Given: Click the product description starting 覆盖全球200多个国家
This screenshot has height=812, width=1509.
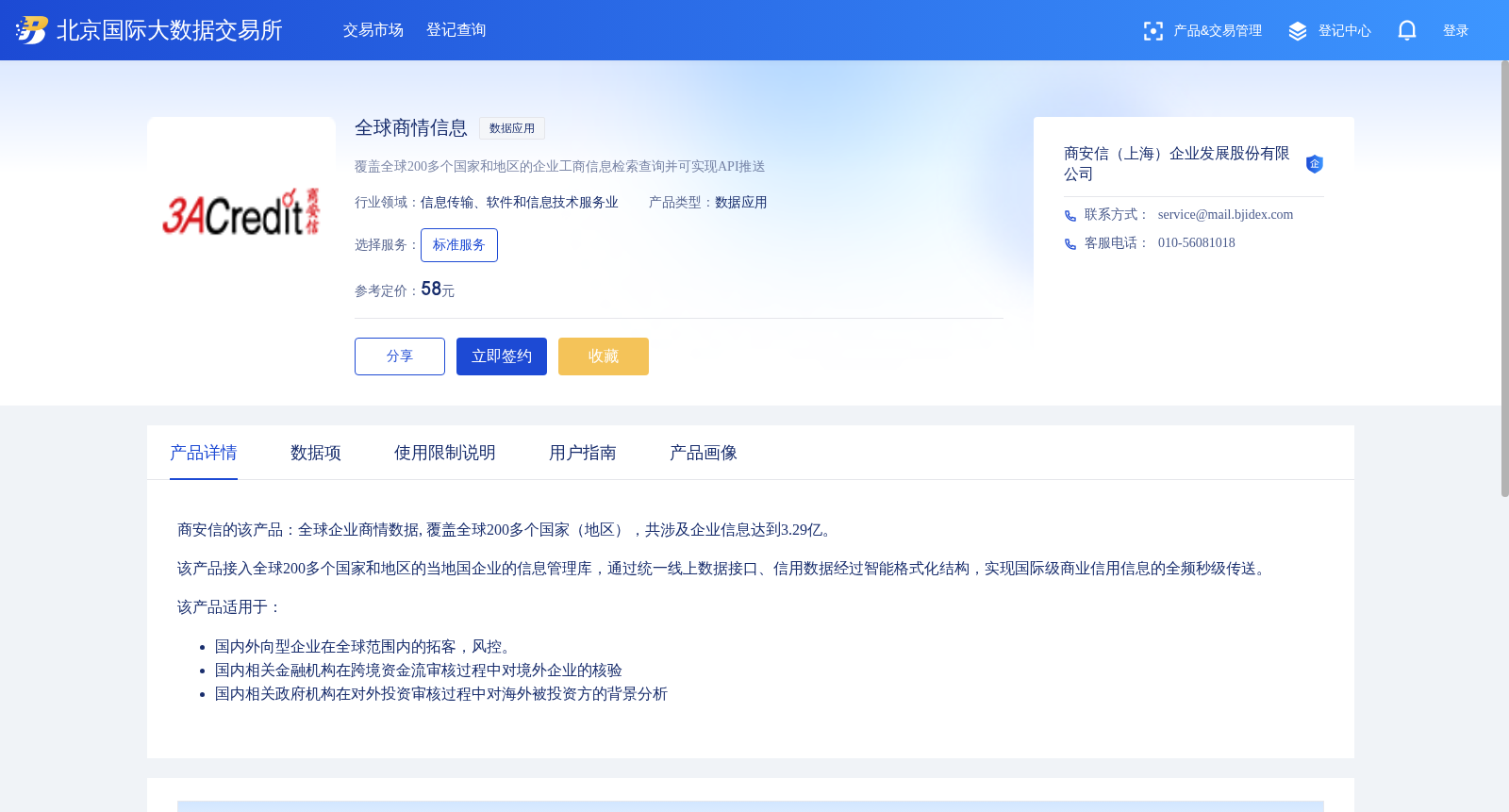Looking at the screenshot, I should coord(560,167).
